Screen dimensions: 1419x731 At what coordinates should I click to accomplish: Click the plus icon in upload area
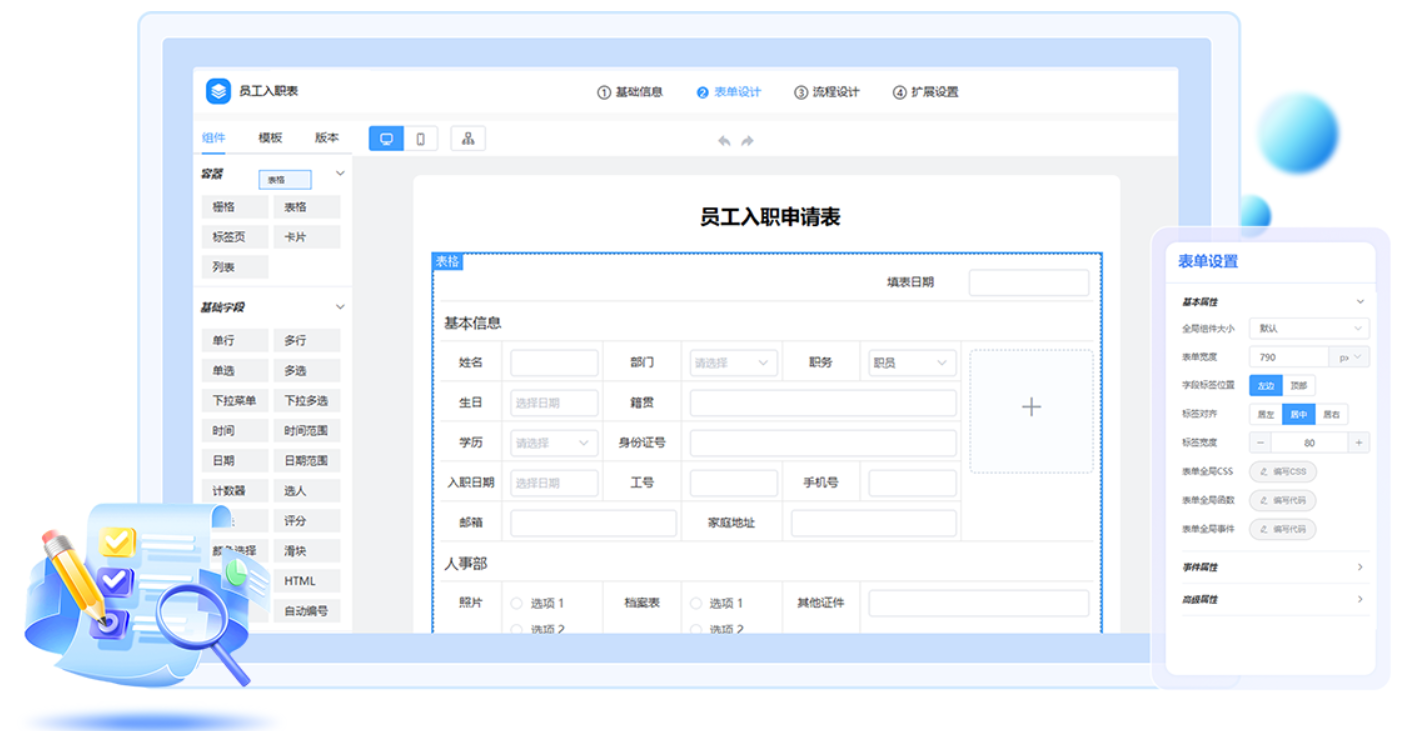1031,408
